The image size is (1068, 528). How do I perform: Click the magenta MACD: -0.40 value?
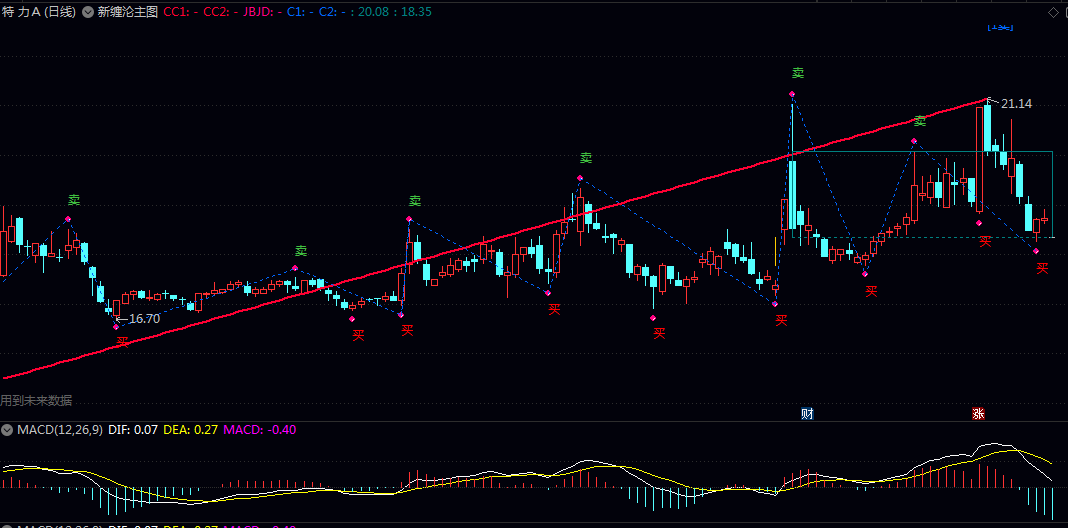click(x=259, y=430)
